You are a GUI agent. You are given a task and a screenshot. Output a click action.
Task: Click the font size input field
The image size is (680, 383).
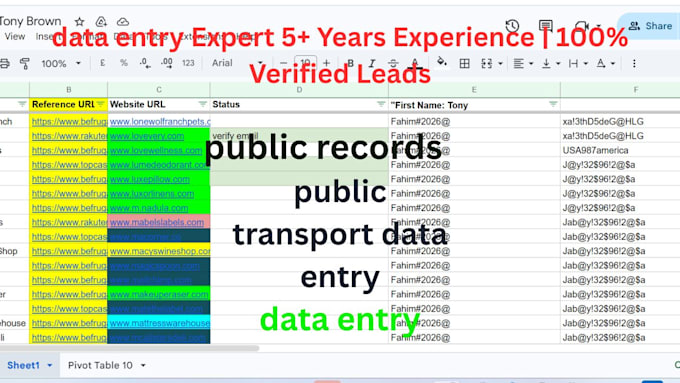(305, 63)
